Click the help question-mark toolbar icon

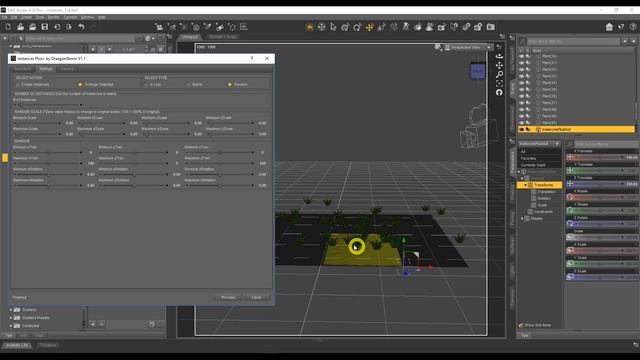tap(633, 27)
